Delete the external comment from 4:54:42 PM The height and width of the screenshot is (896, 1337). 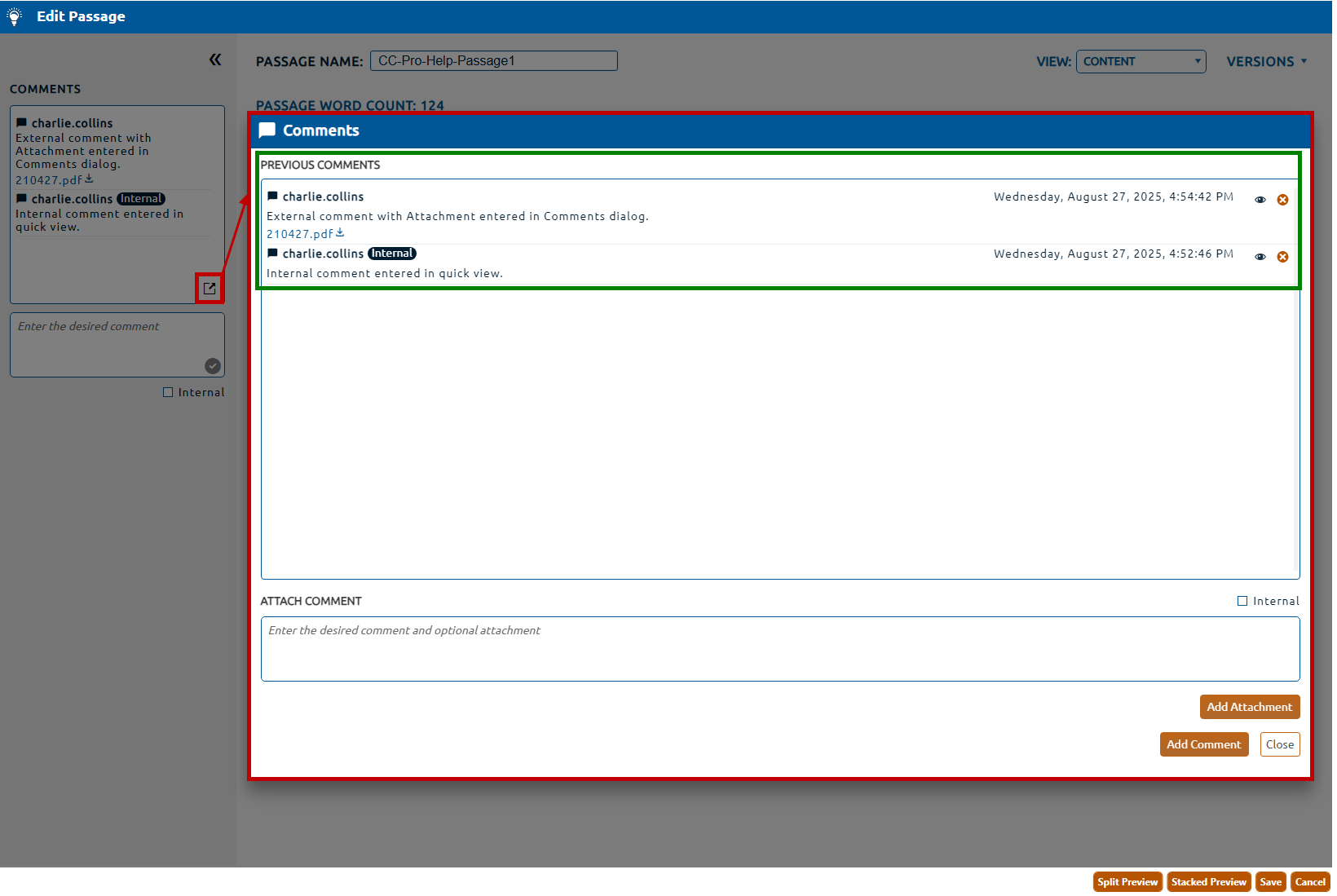click(1282, 200)
